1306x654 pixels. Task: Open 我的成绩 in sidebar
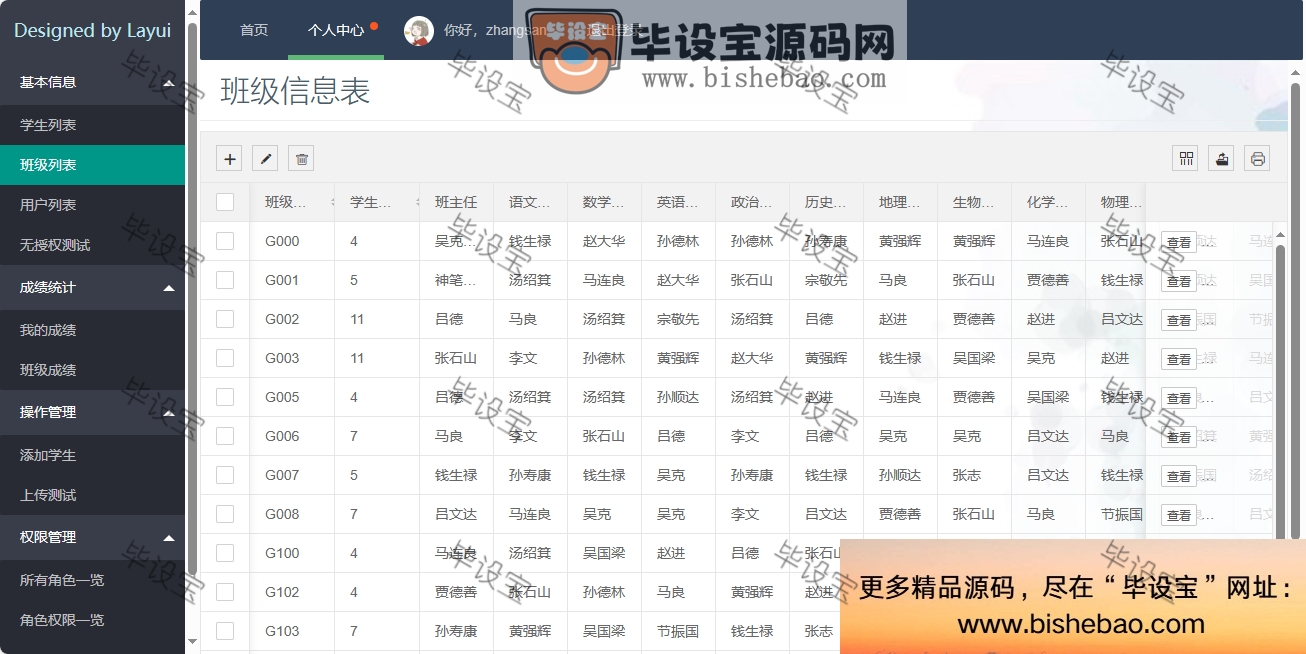coord(92,330)
